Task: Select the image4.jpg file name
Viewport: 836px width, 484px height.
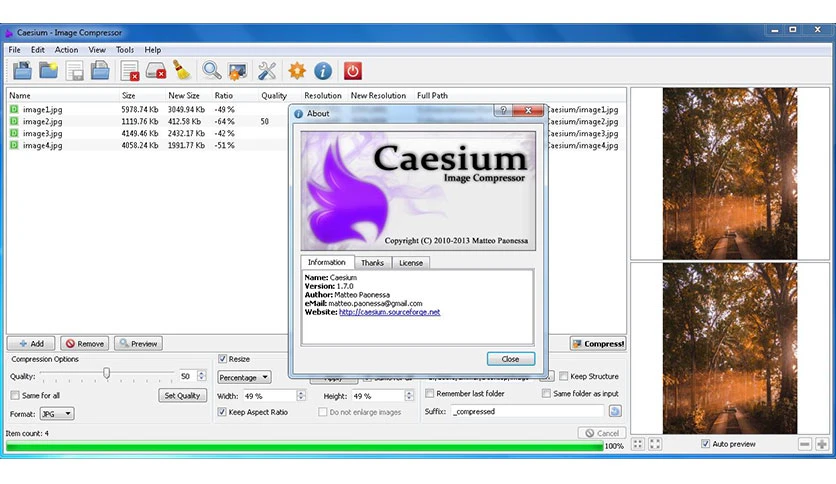Action: coord(42,145)
